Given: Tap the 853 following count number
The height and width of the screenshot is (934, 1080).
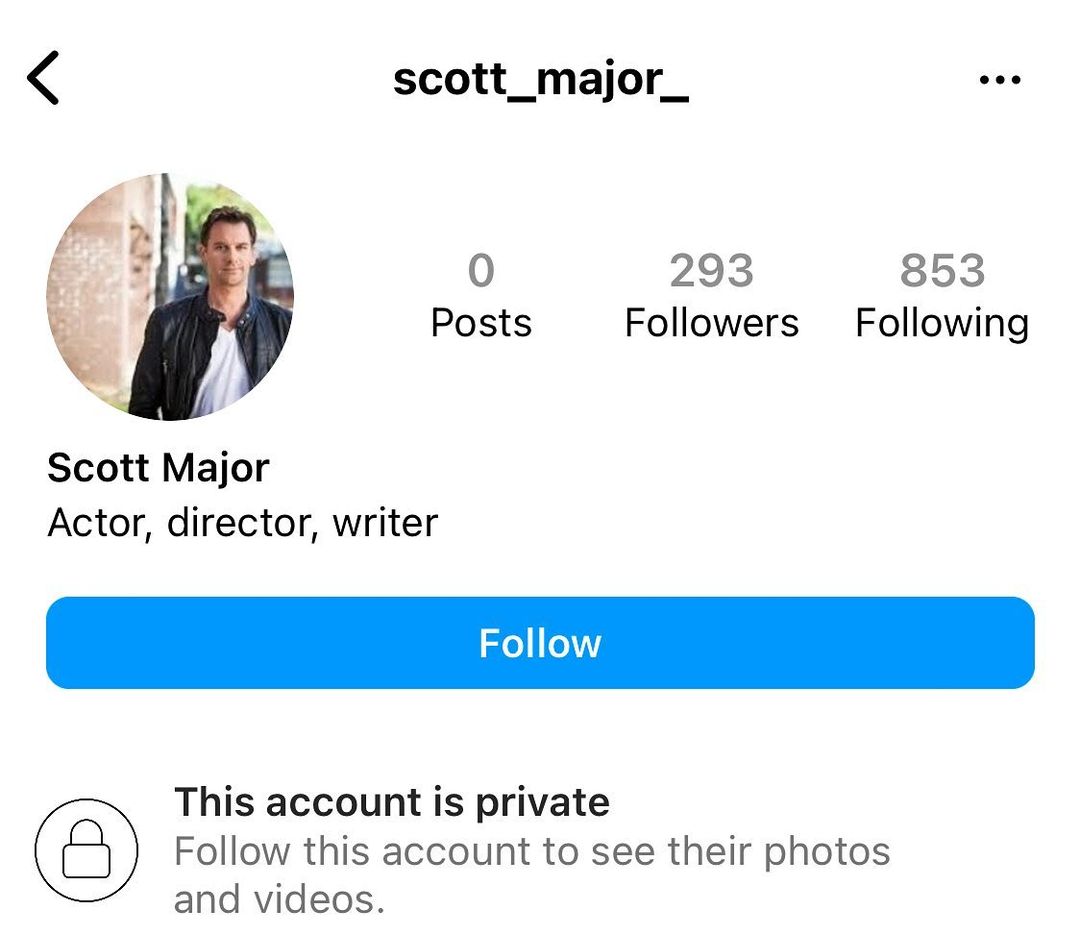Looking at the screenshot, I should click(942, 271).
